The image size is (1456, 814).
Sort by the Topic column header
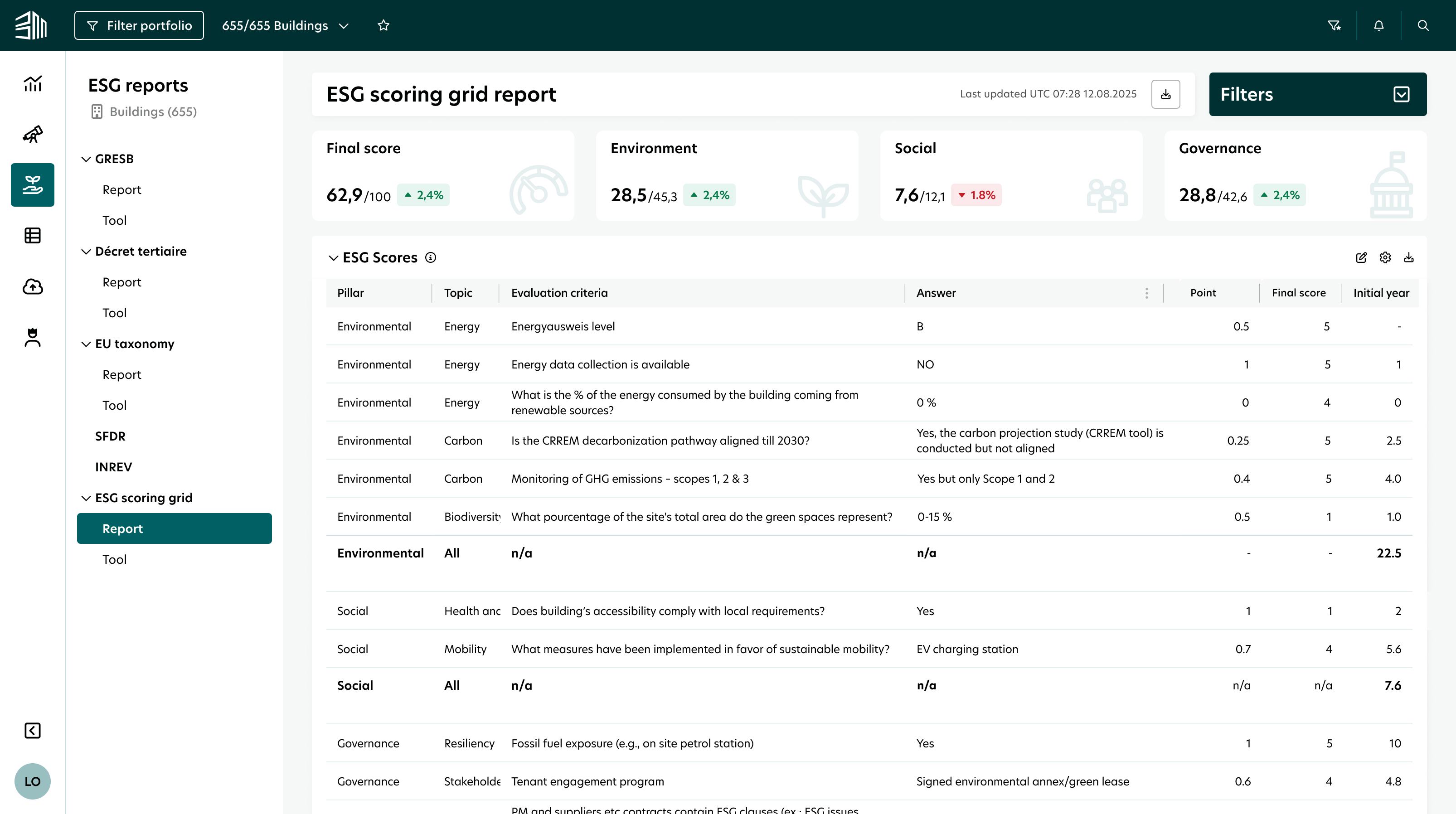click(458, 293)
